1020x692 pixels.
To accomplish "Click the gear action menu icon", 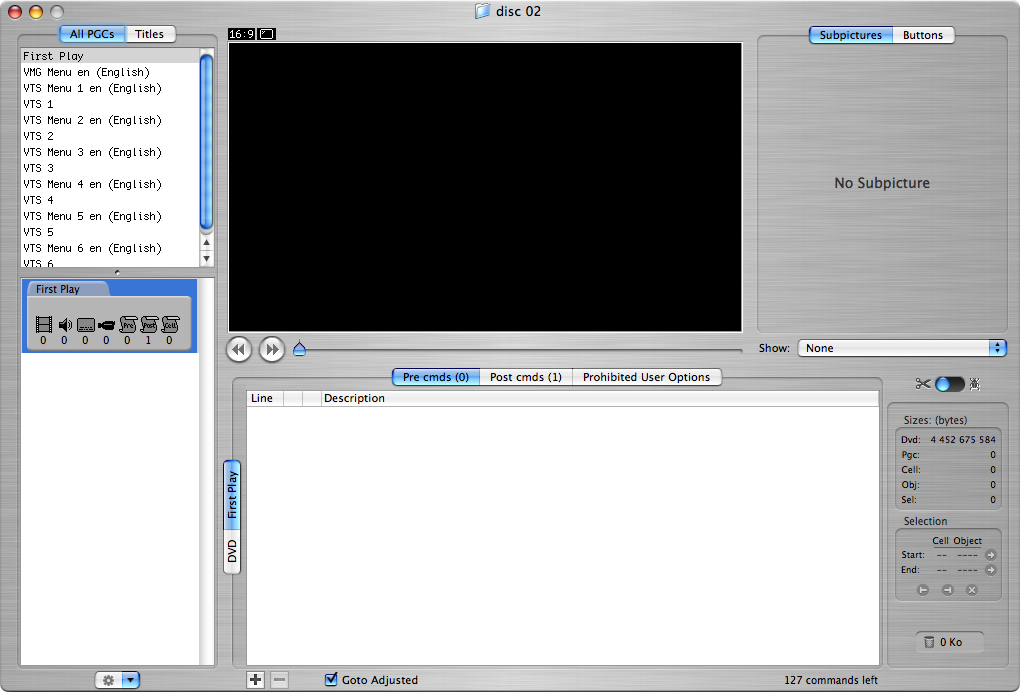I will point(109,680).
